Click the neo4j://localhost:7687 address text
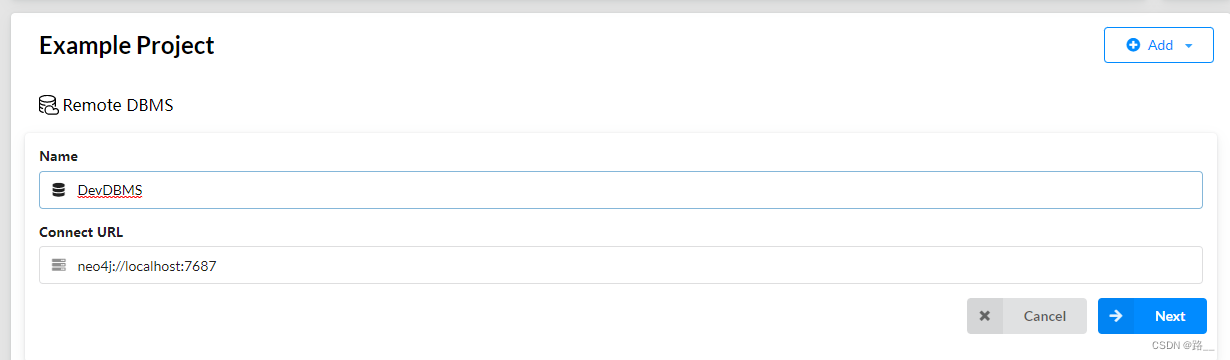Viewport: 1230px width, 360px height. [147, 266]
